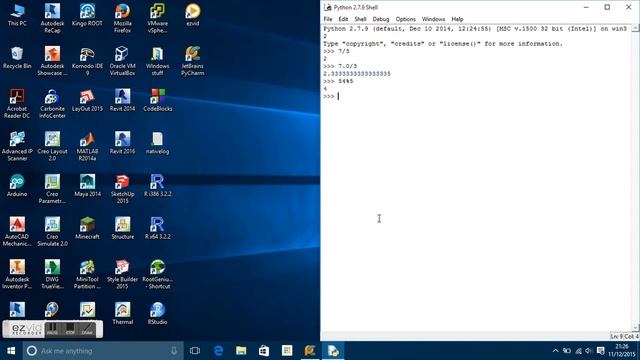The height and width of the screenshot is (360, 640).
Task: Select the Komodo IDE 9 shortcut
Action: tap(87, 61)
